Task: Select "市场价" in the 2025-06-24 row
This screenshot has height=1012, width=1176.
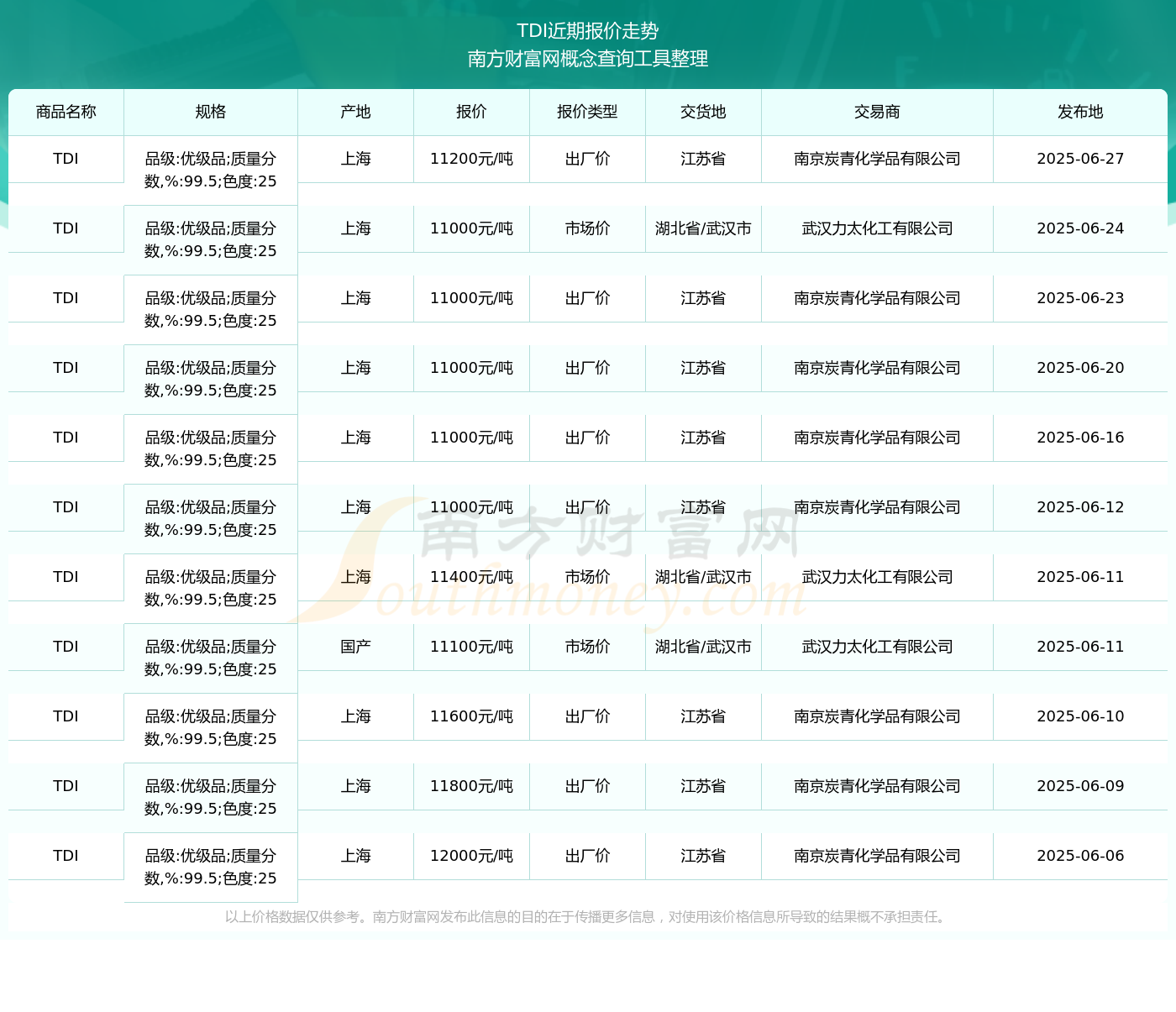Action: pyautogui.click(x=588, y=228)
